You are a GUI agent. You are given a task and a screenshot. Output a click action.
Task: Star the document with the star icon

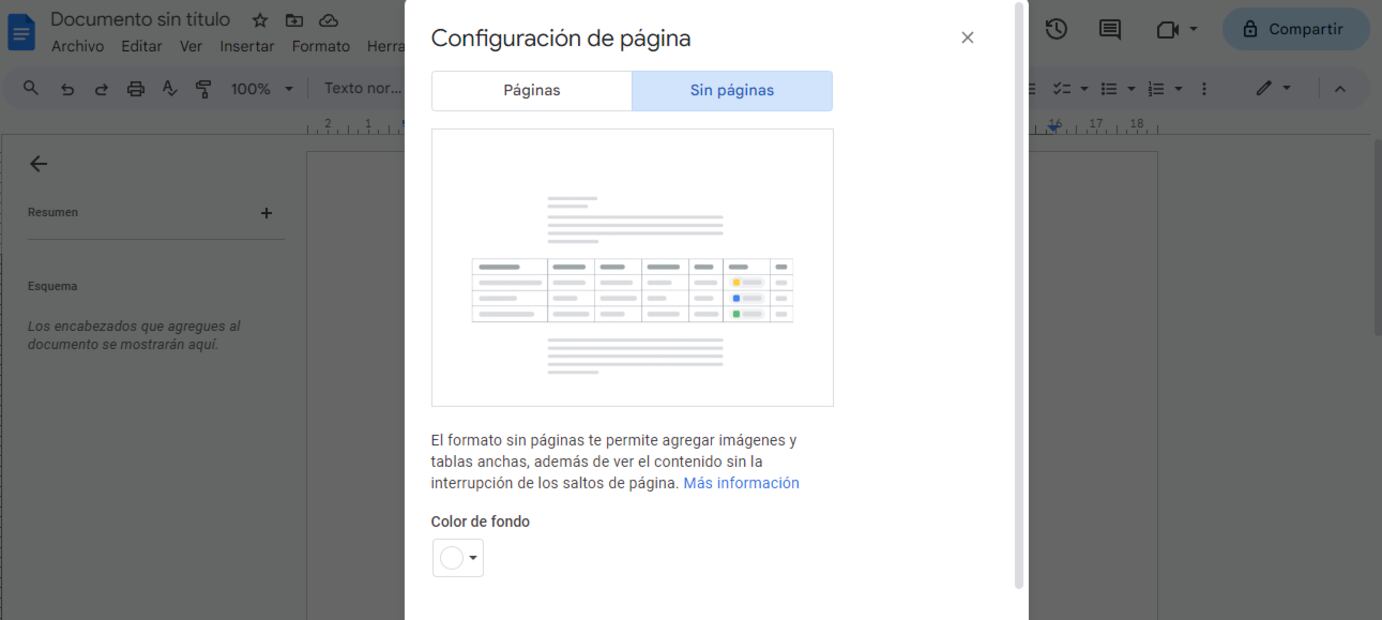(260, 20)
